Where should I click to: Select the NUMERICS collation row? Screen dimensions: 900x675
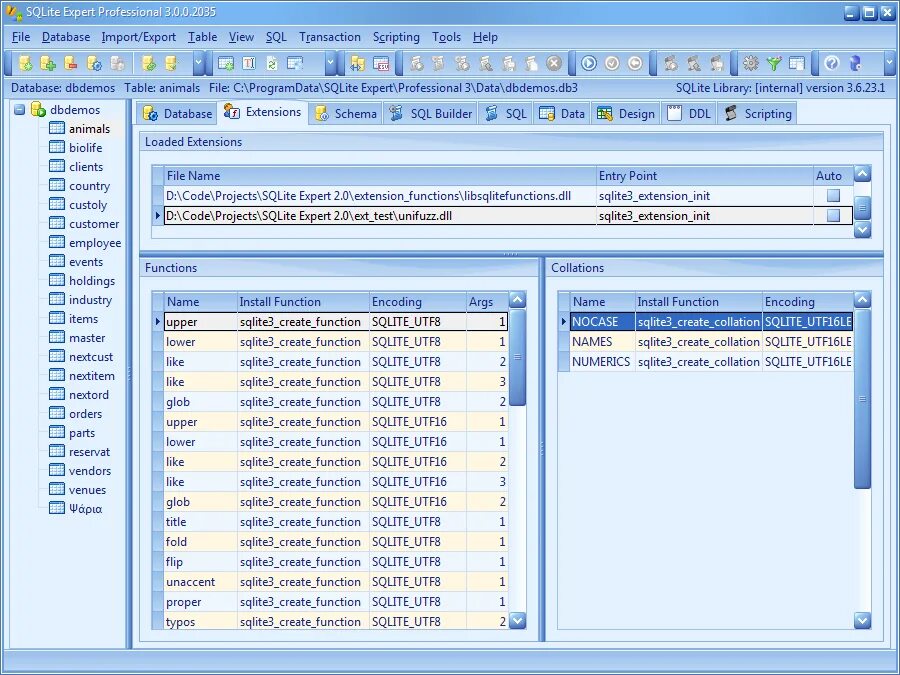[x=711, y=362]
